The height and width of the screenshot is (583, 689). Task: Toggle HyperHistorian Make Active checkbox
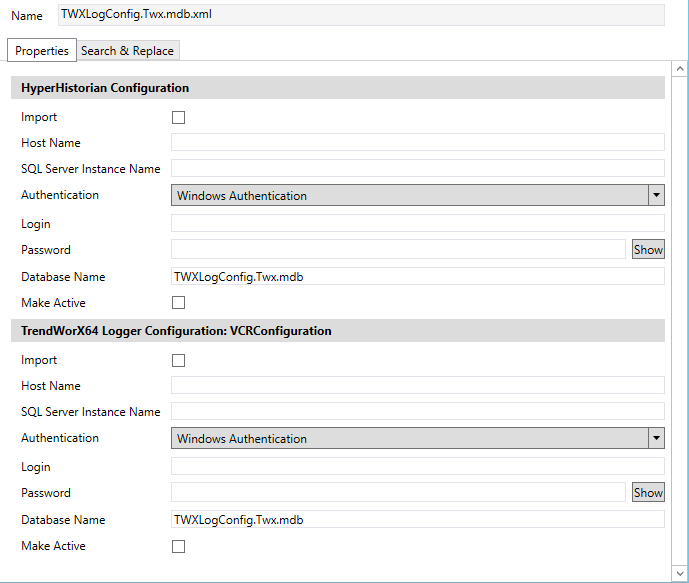tap(179, 302)
